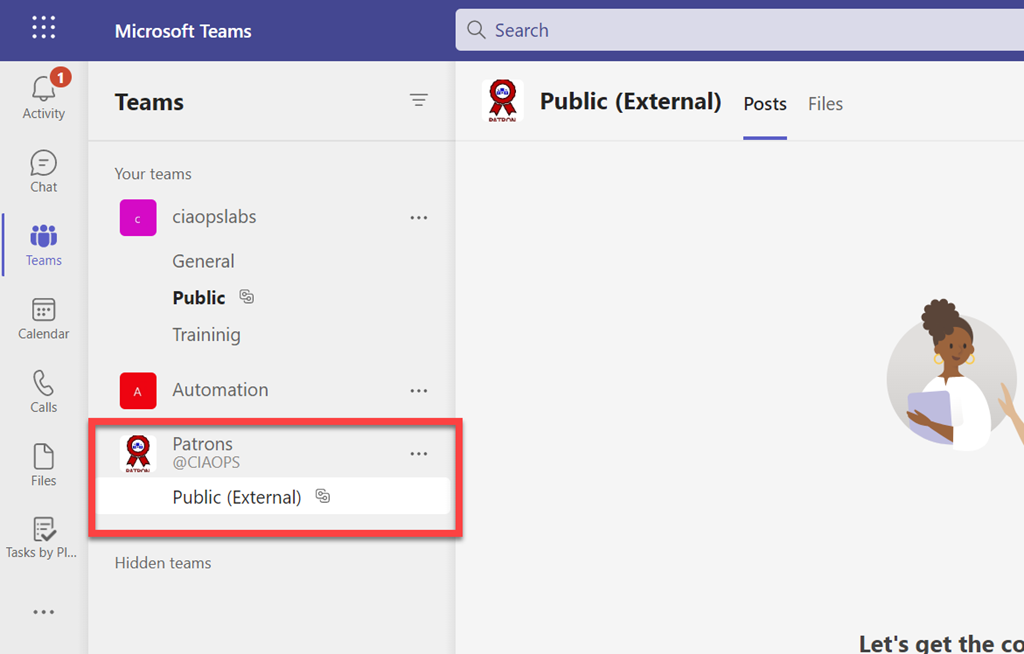Select the Public (External) channel

[x=237, y=497]
